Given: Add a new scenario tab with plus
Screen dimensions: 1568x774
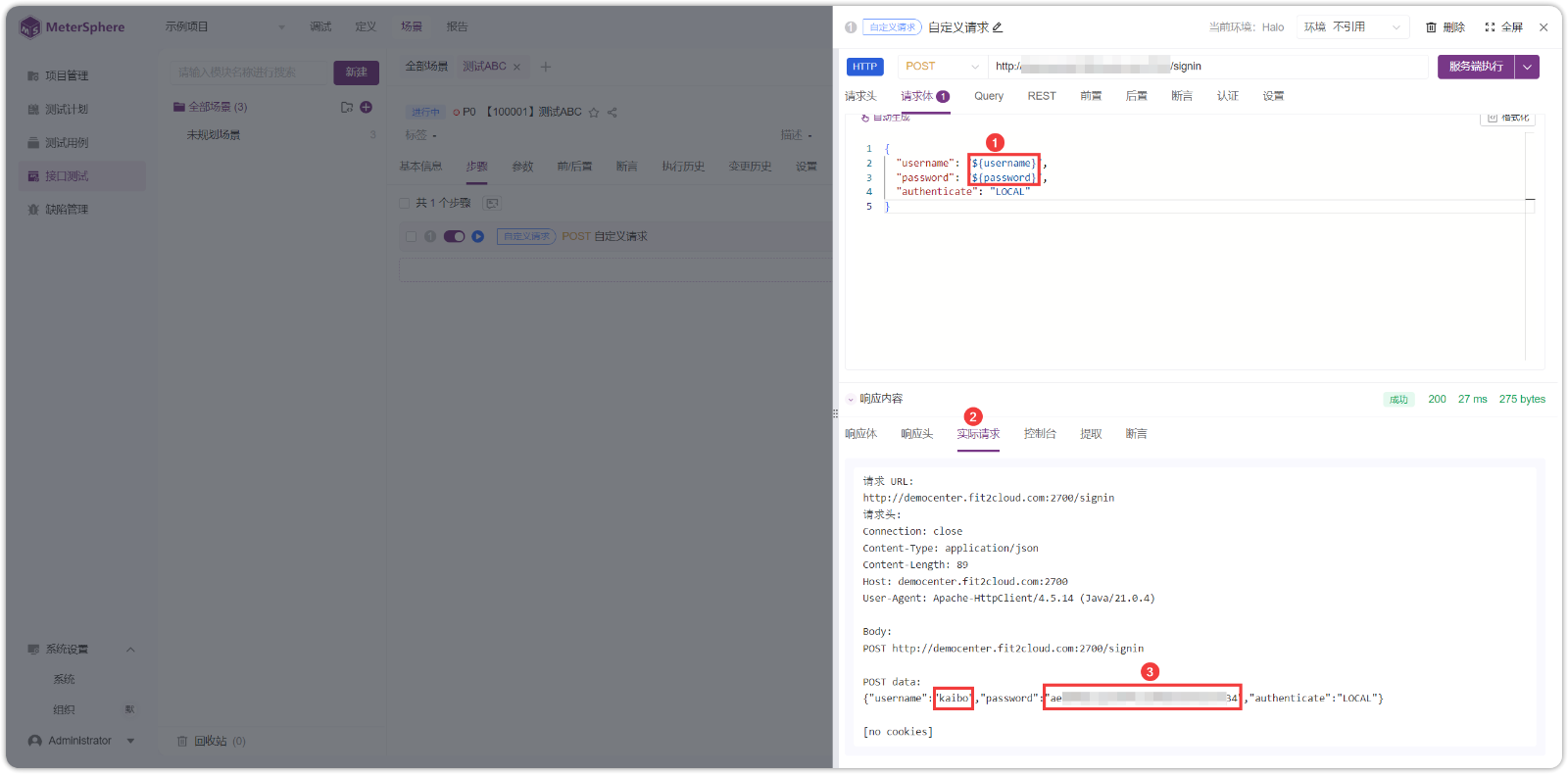Looking at the screenshot, I should point(546,67).
